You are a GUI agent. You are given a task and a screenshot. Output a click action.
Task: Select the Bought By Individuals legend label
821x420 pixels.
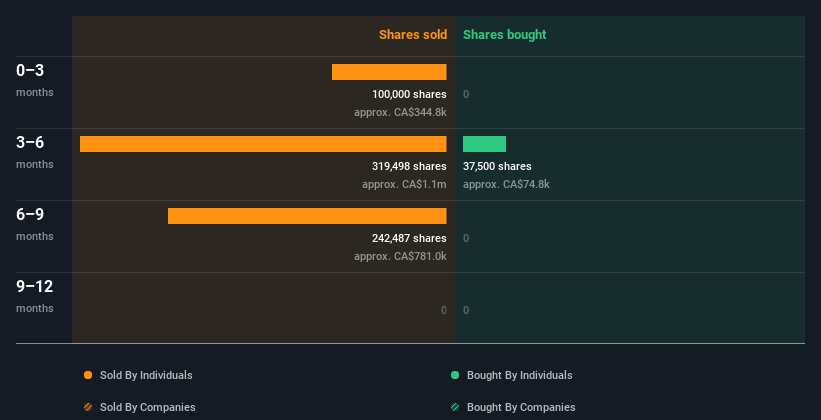click(519, 375)
